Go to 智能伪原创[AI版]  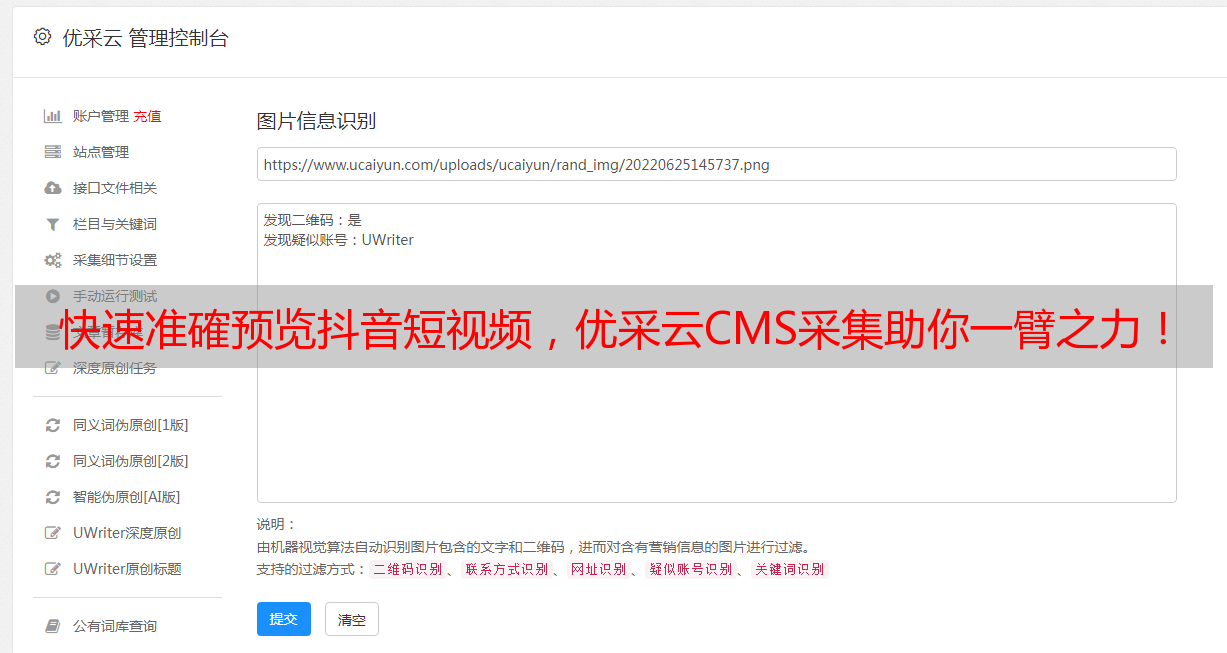coord(126,497)
